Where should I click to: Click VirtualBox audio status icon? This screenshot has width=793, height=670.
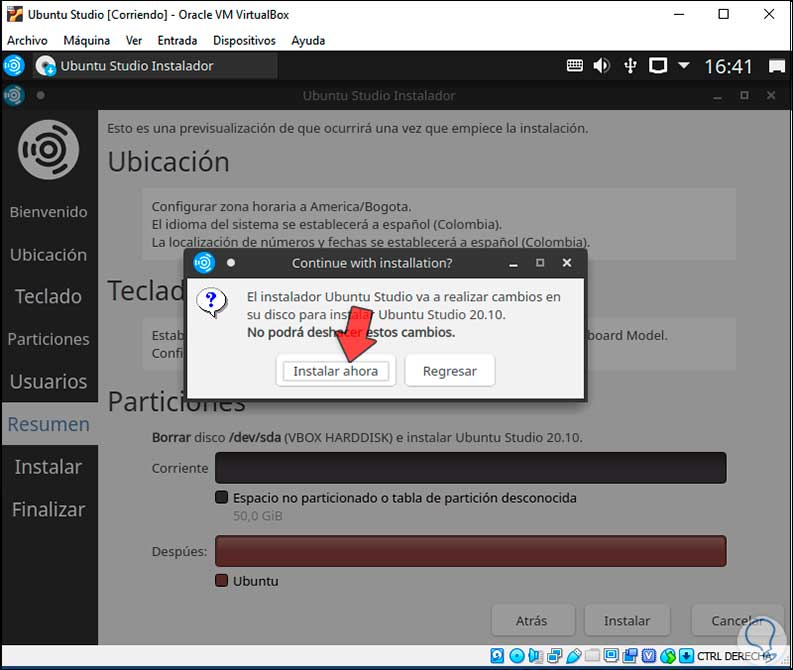click(x=535, y=656)
